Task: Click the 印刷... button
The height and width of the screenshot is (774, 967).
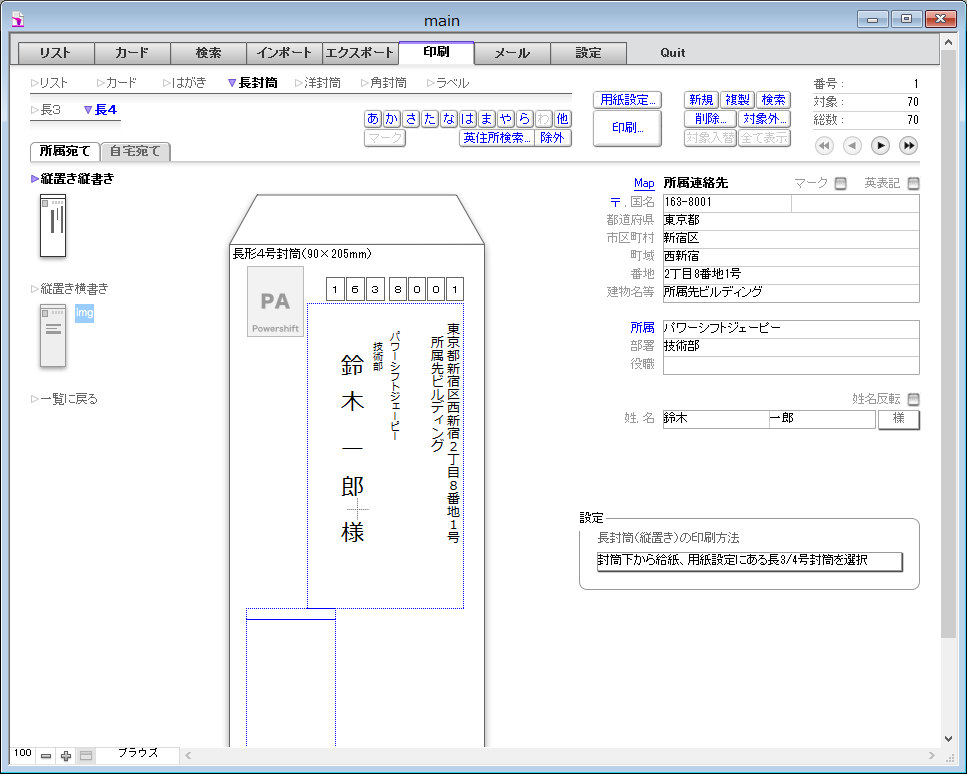Action: 627,128
